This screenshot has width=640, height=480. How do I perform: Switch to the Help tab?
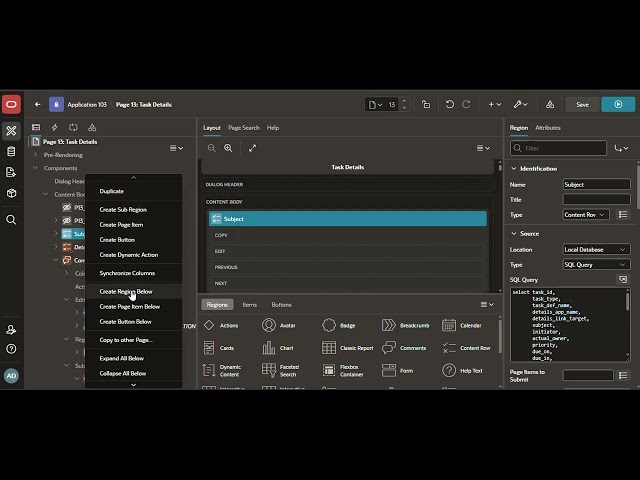point(273,128)
